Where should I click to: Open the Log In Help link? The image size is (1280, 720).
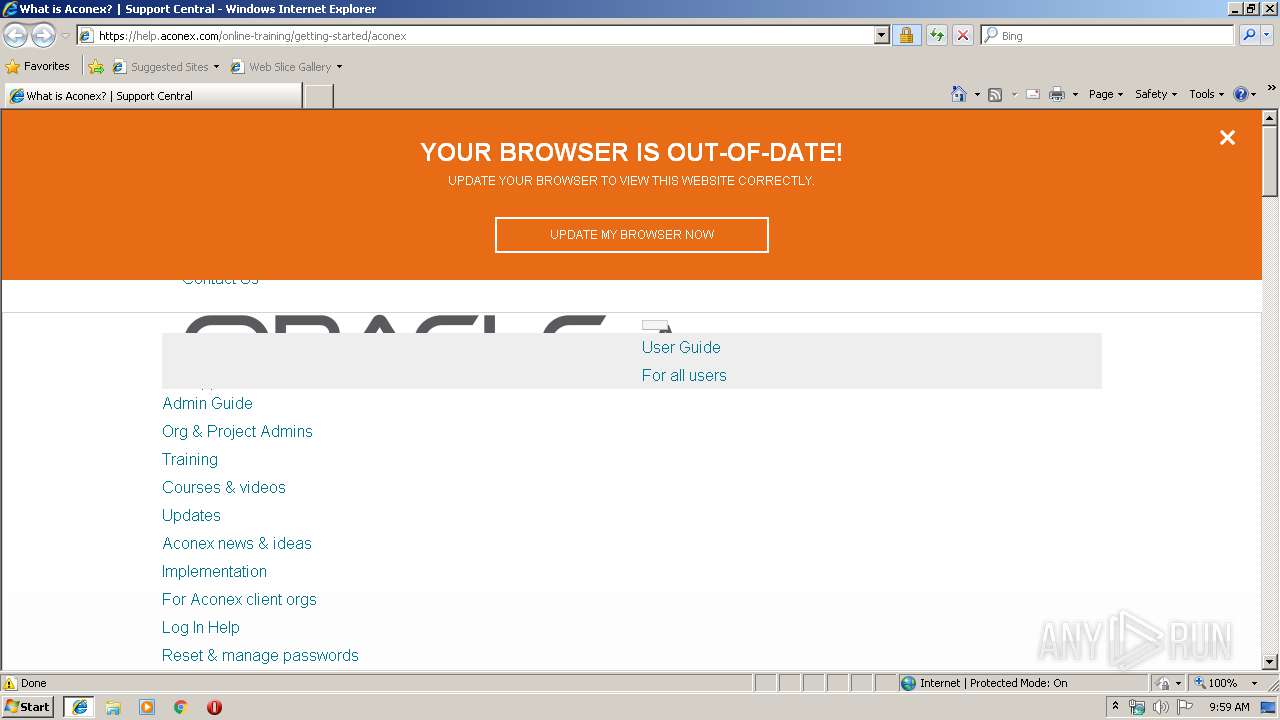pos(201,627)
